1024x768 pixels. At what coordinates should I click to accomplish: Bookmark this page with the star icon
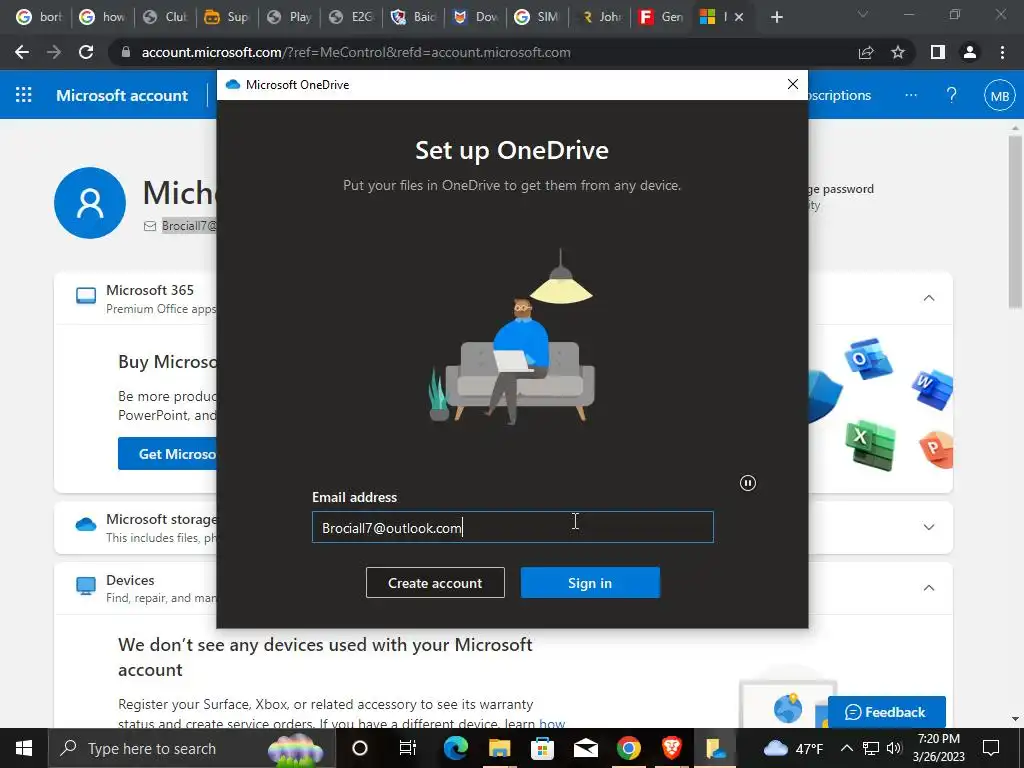tap(898, 52)
